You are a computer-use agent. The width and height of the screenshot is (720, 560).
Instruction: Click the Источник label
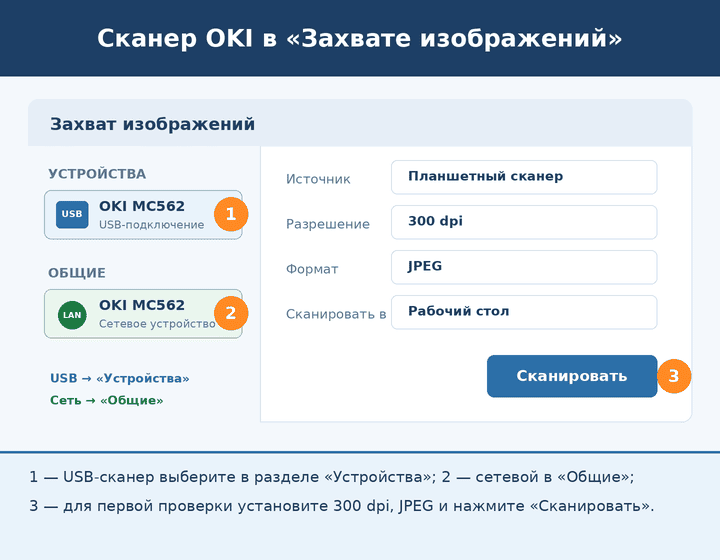pyautogui.click(x=318, y=179)
